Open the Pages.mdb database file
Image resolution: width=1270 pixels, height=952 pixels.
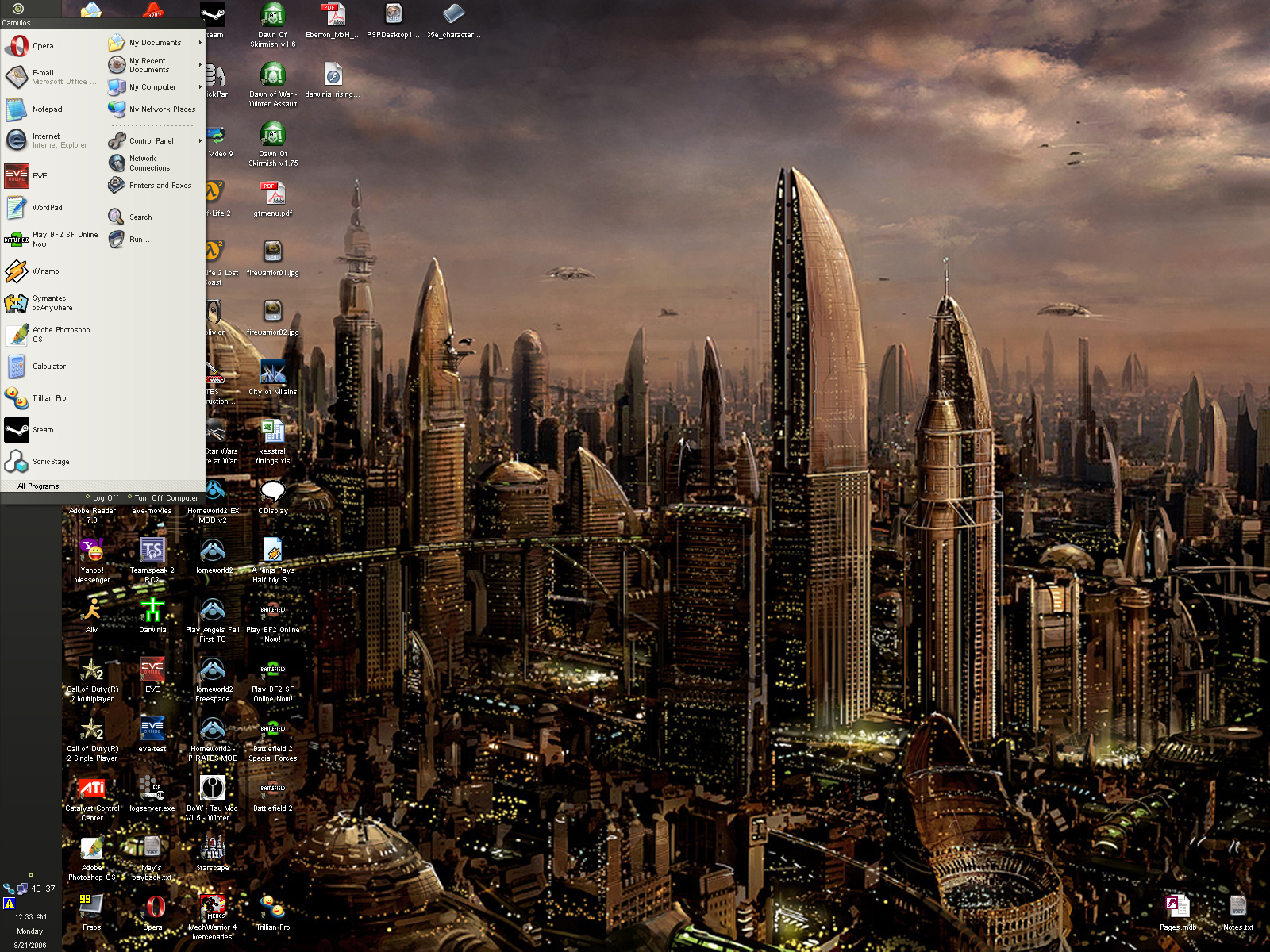1177,908
